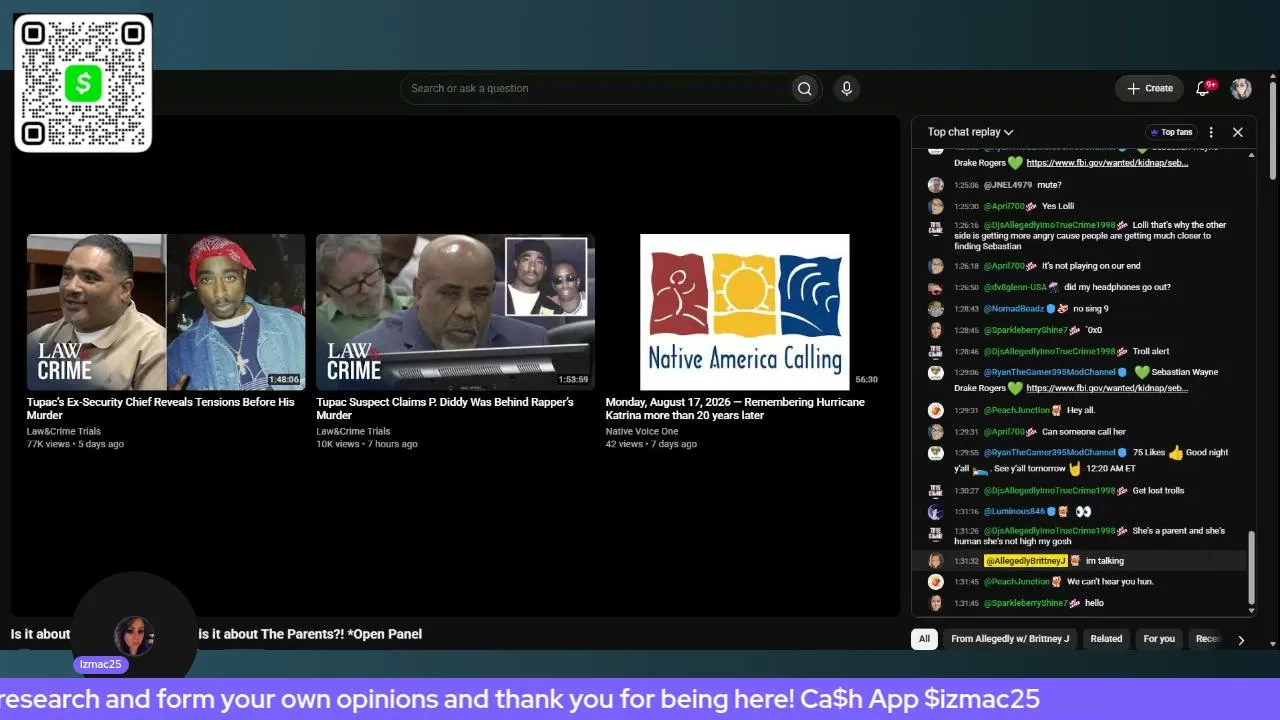Click the chat replay scrollbar thumb
The width and height of the screenshot is (1280, 720).
click(x=1251, y=566)
